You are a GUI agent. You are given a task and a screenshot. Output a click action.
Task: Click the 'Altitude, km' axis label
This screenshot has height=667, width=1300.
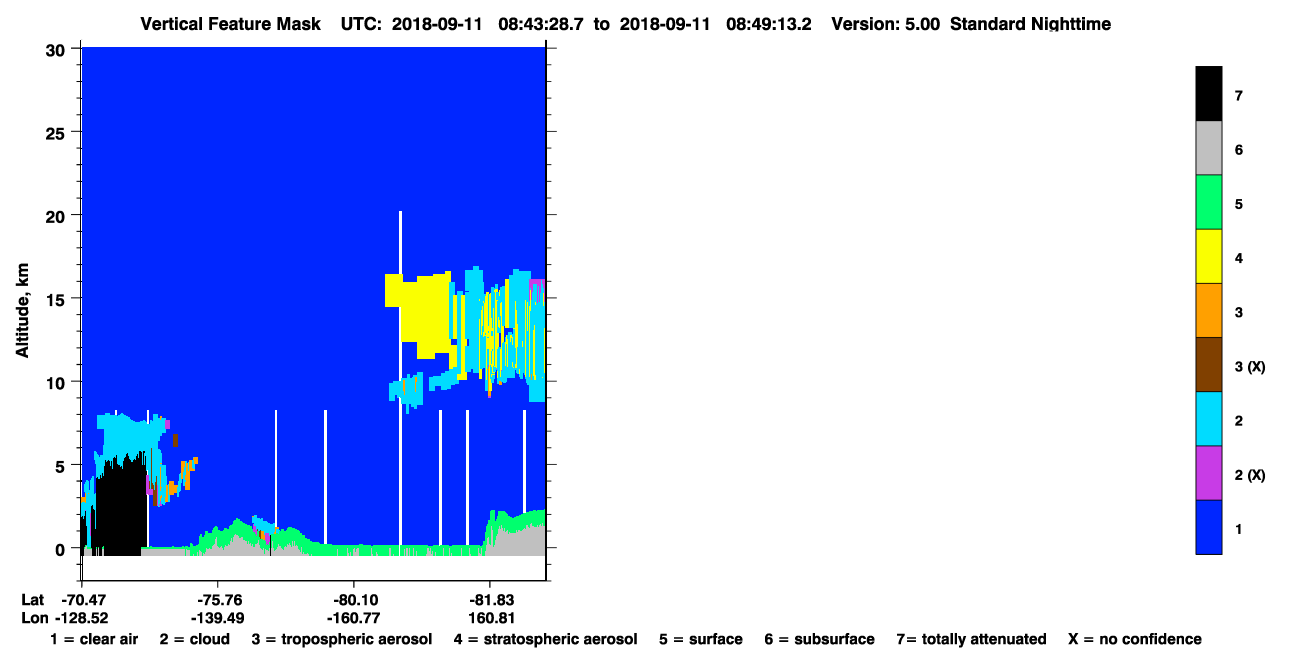click(22, 312)
